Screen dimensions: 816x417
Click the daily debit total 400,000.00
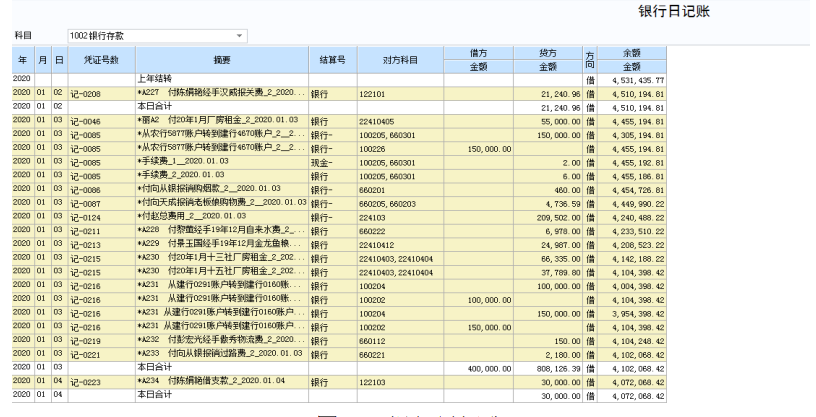(x=479, y=369)
